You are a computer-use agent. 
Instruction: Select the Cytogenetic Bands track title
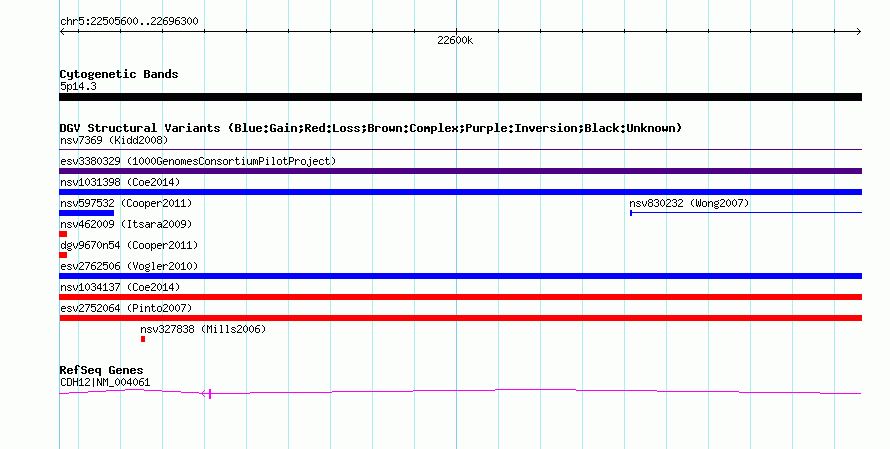click(119, 74)
